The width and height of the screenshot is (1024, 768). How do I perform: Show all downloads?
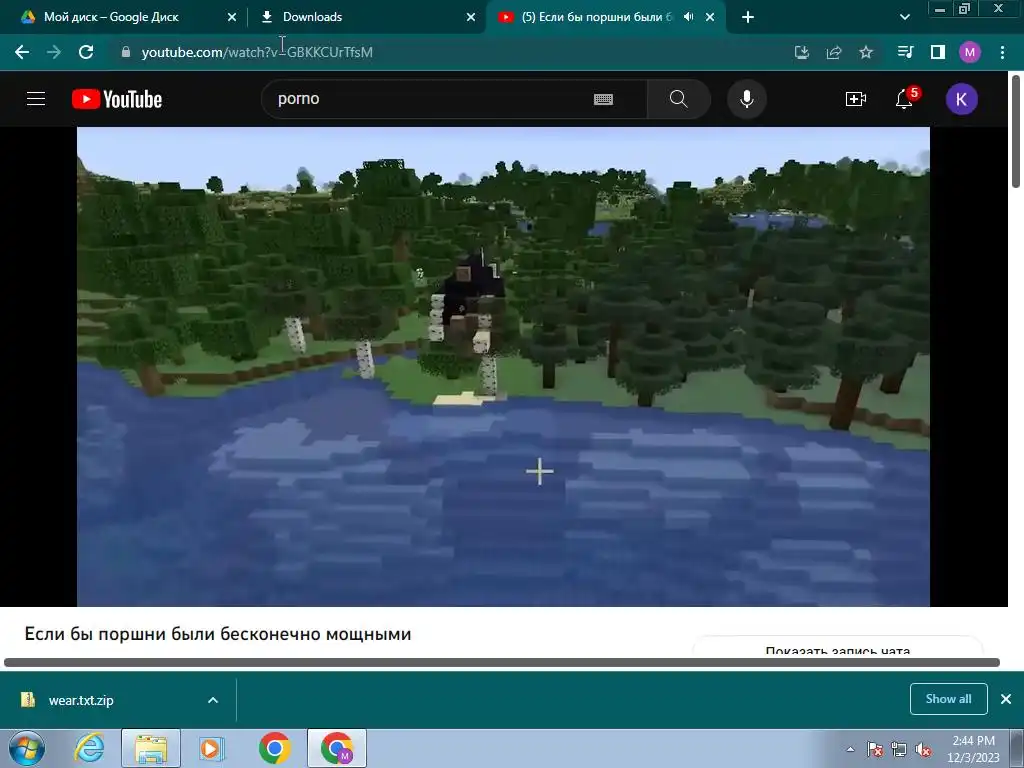click(948, 699)
